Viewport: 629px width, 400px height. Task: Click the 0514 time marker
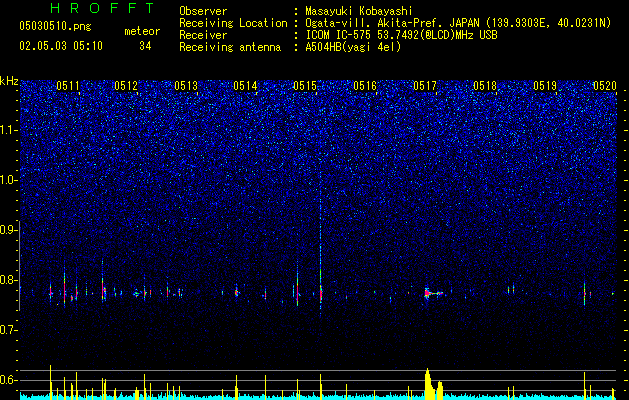[x=245, y=86]
